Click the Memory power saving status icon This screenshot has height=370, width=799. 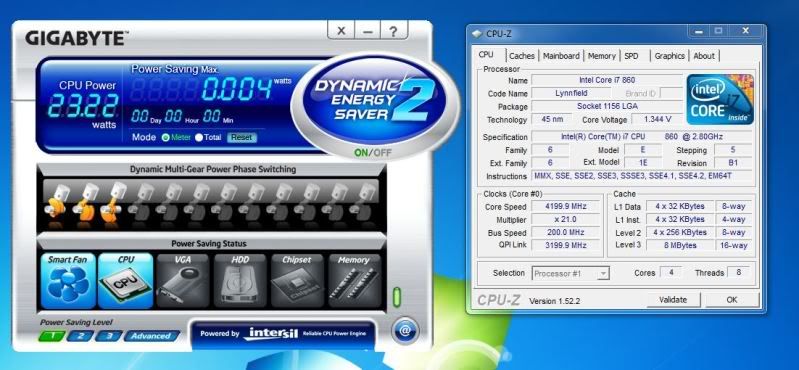[x=354, y=281]
